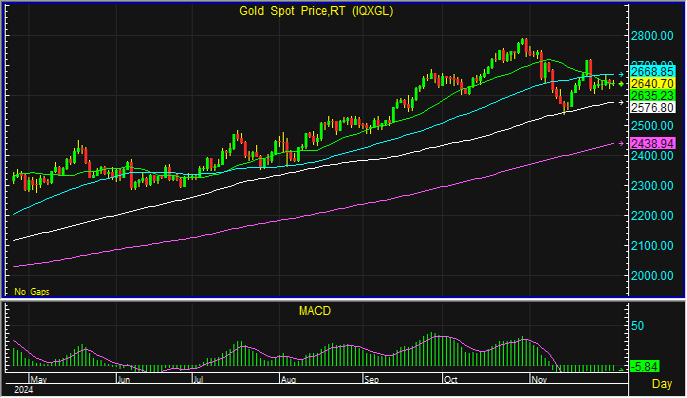Image resolution: width=687 pixels, height=398 pixels.
Task: Click the No Gaps label
Action: pos(32,291)
